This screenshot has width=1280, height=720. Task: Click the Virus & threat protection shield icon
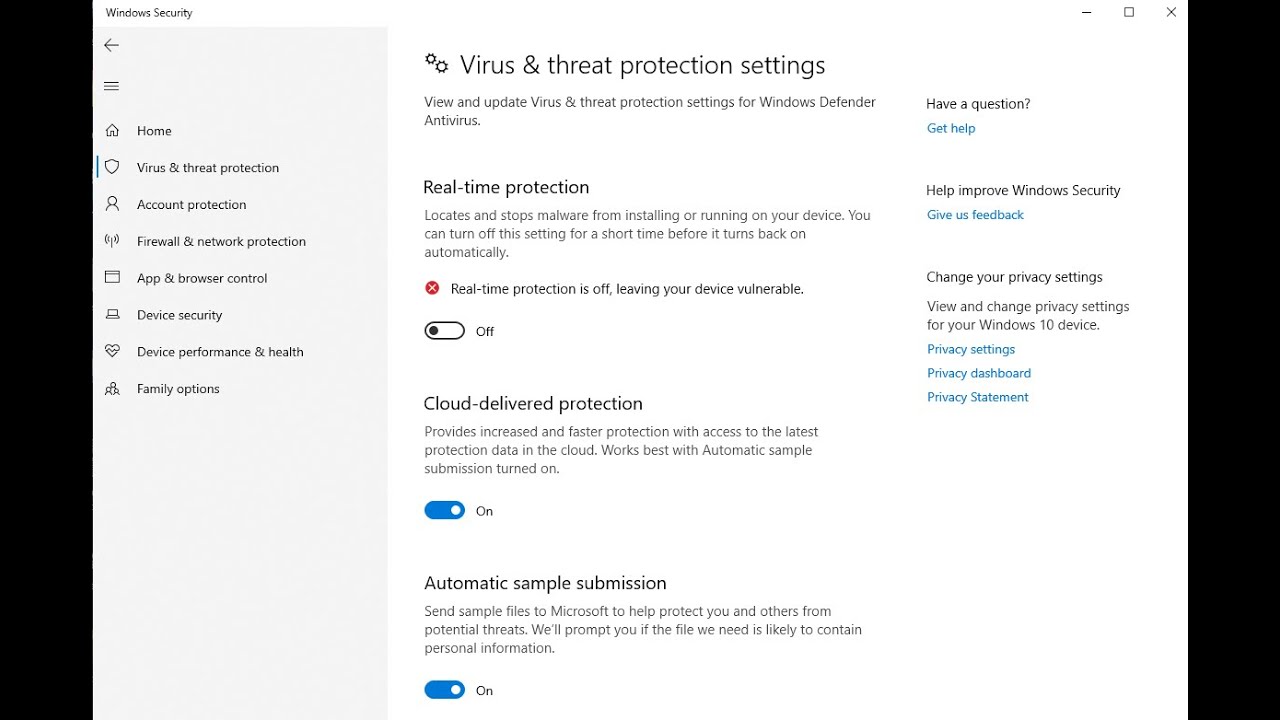[112, 167]
